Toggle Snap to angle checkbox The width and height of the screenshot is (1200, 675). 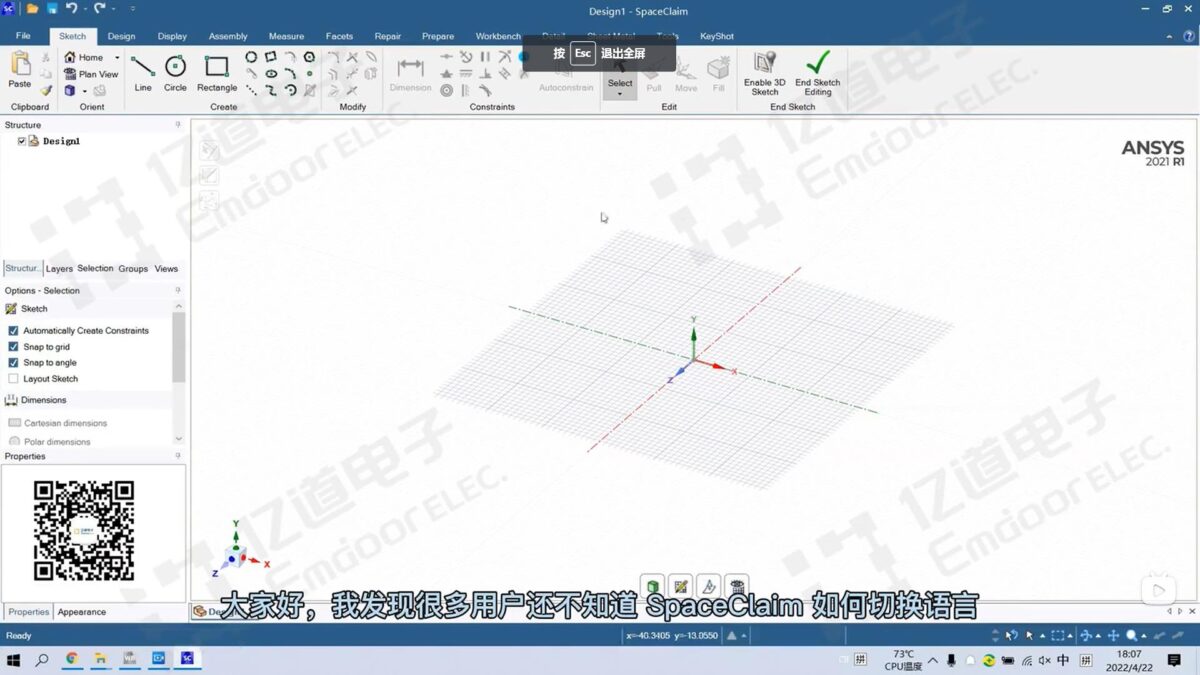(13, 363)
